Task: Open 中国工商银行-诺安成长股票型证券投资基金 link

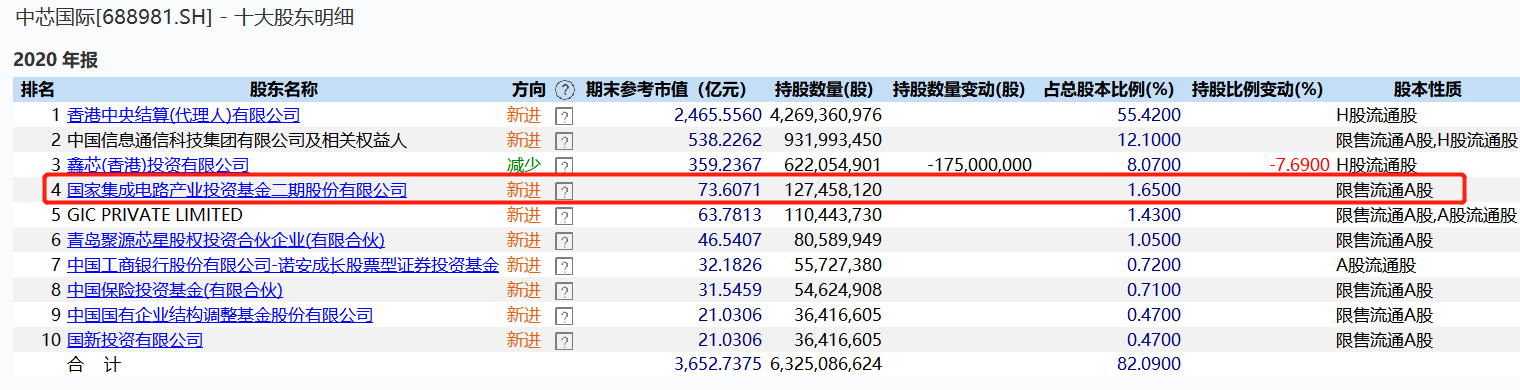Action: click(282, 265)
